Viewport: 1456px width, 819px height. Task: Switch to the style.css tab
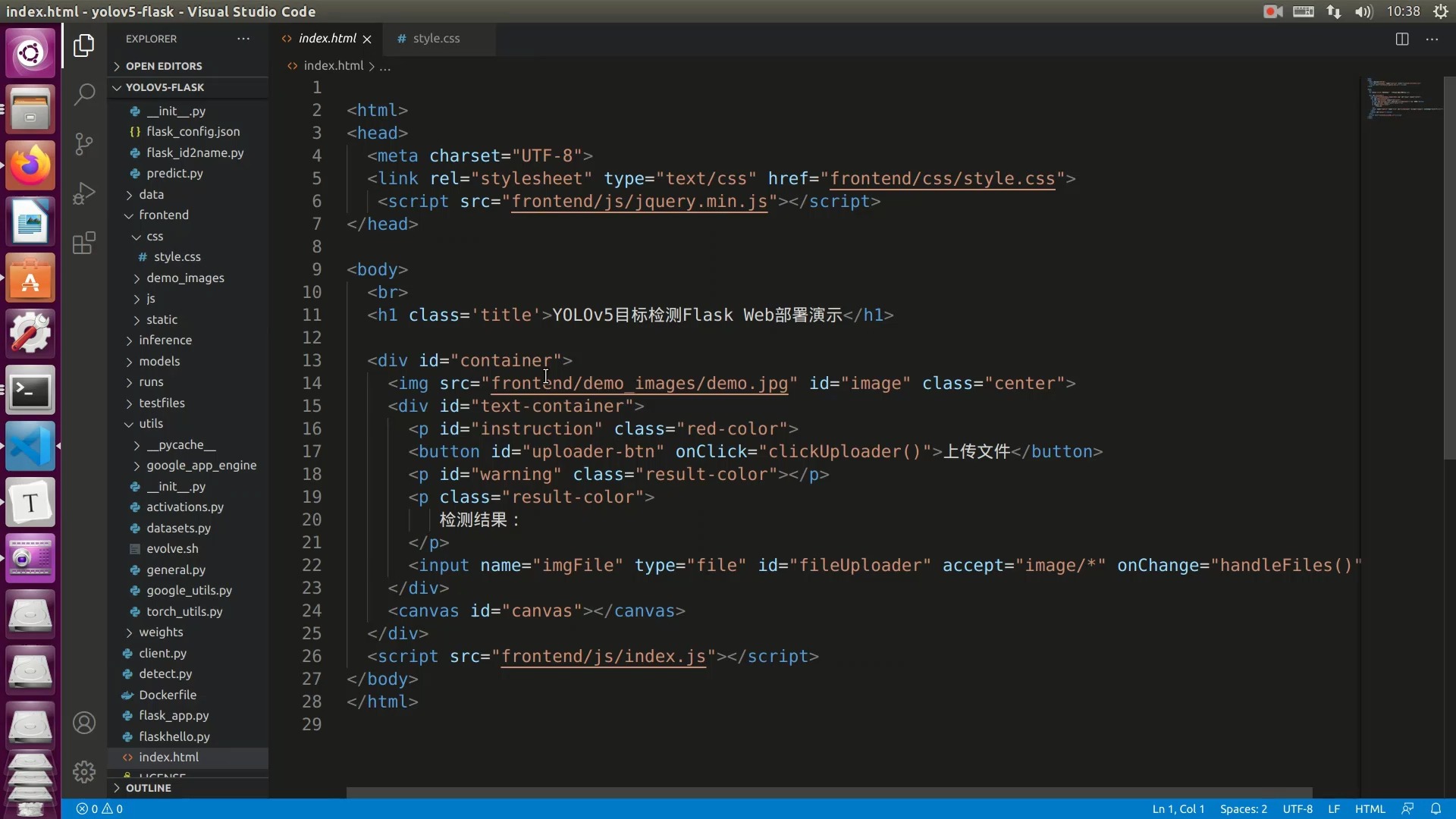(435, 38)
